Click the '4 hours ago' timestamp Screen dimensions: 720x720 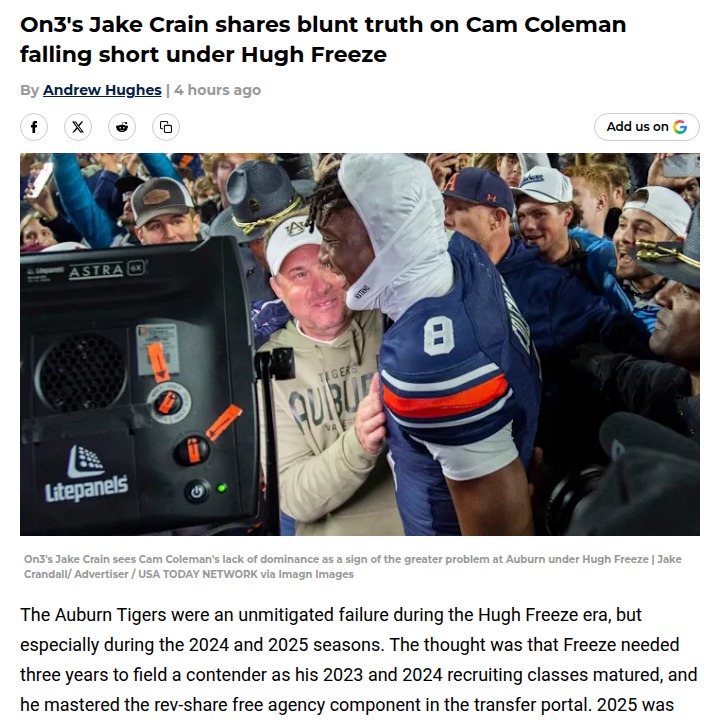[x=217, y=90]
